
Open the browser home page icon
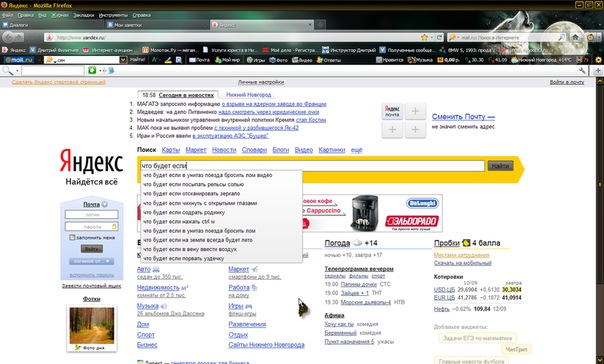(575, 37)
